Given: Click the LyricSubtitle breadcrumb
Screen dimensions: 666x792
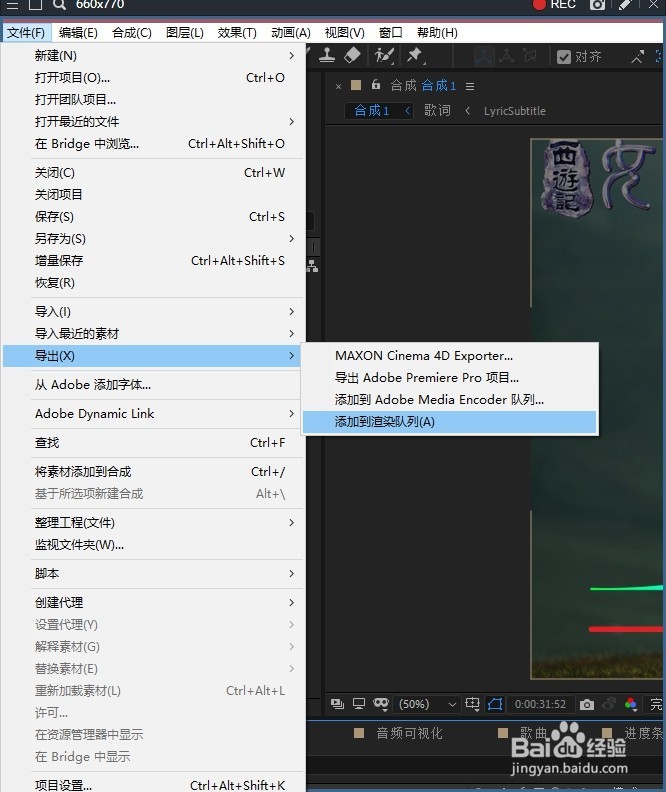Looking at the screenshot, I should pos(515,111).
